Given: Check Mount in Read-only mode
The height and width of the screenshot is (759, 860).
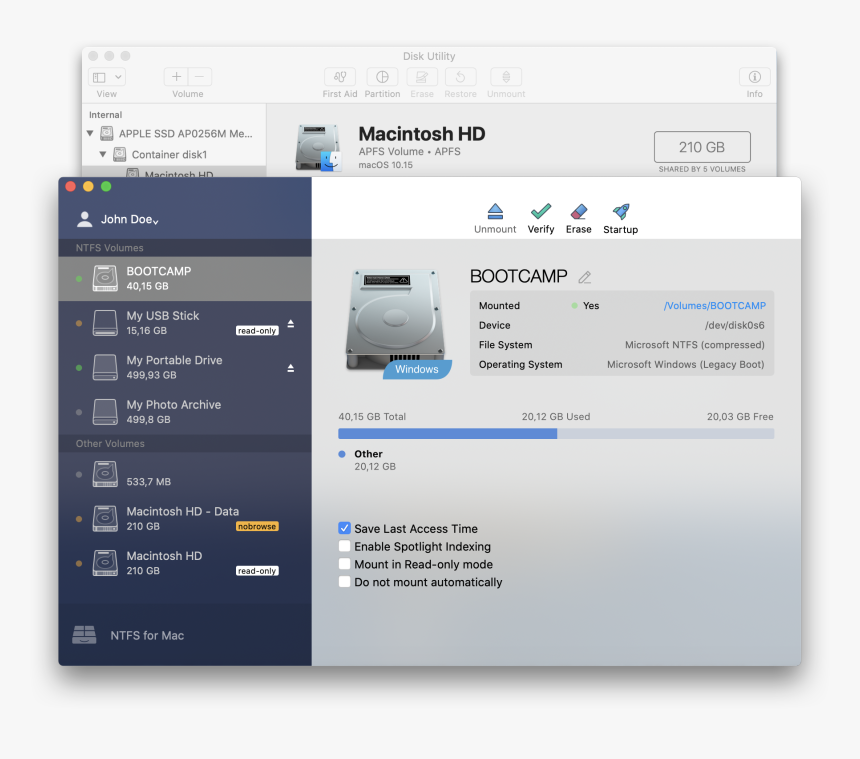Looking at the screenshot, I should click(x=344, y=564).
